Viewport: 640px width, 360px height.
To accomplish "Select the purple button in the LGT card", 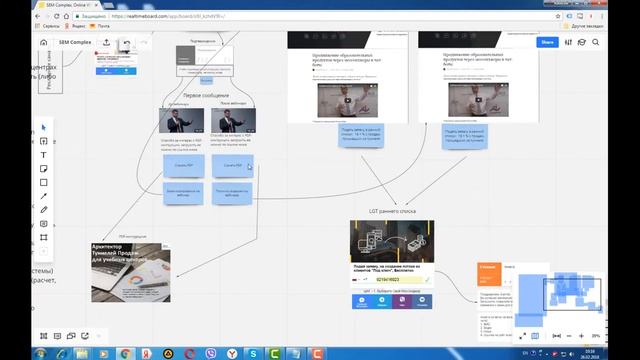I will [402, 302].
